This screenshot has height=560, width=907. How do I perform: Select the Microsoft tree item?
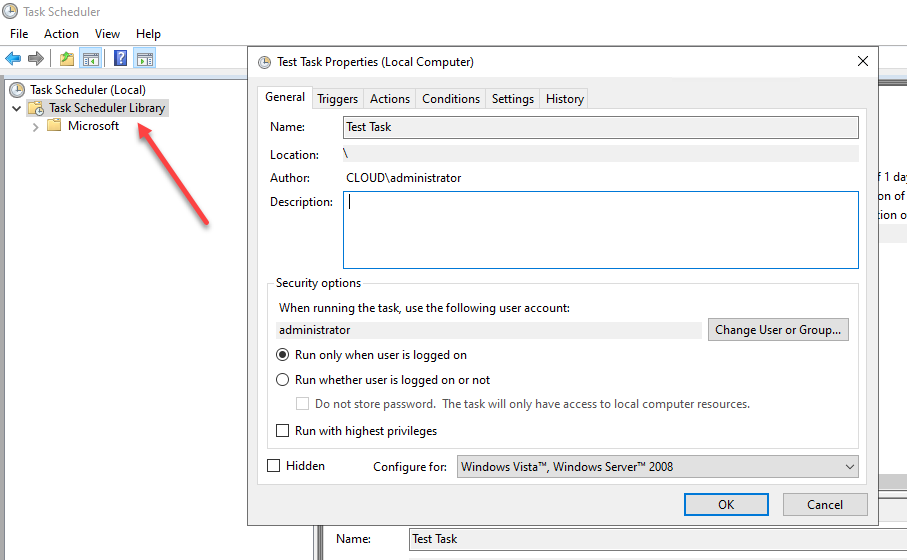[x=93, y=126]
